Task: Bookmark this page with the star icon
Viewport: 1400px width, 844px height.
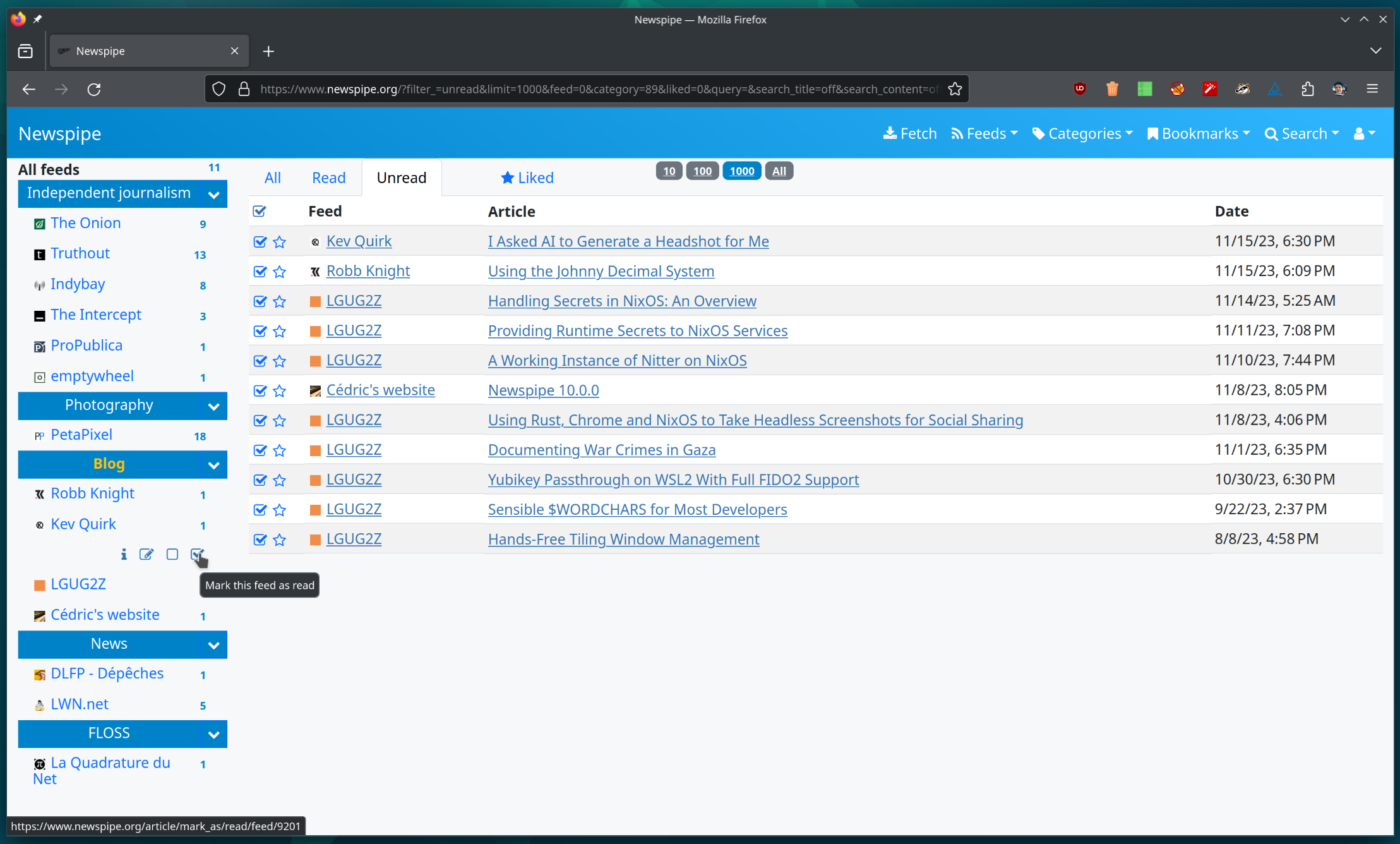Action: coord(955,89)
